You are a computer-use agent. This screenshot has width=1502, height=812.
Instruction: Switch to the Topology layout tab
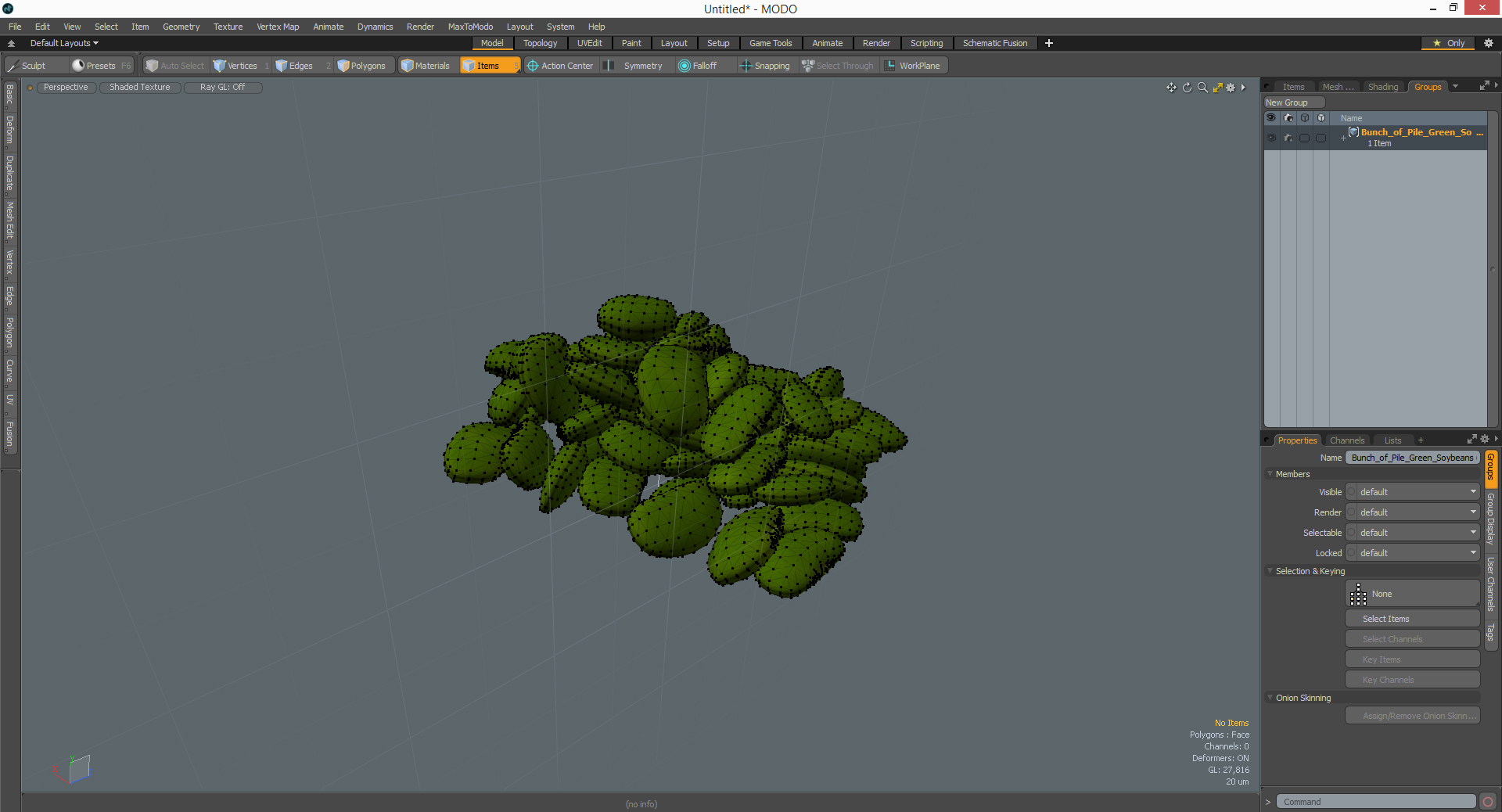(540, 43)
